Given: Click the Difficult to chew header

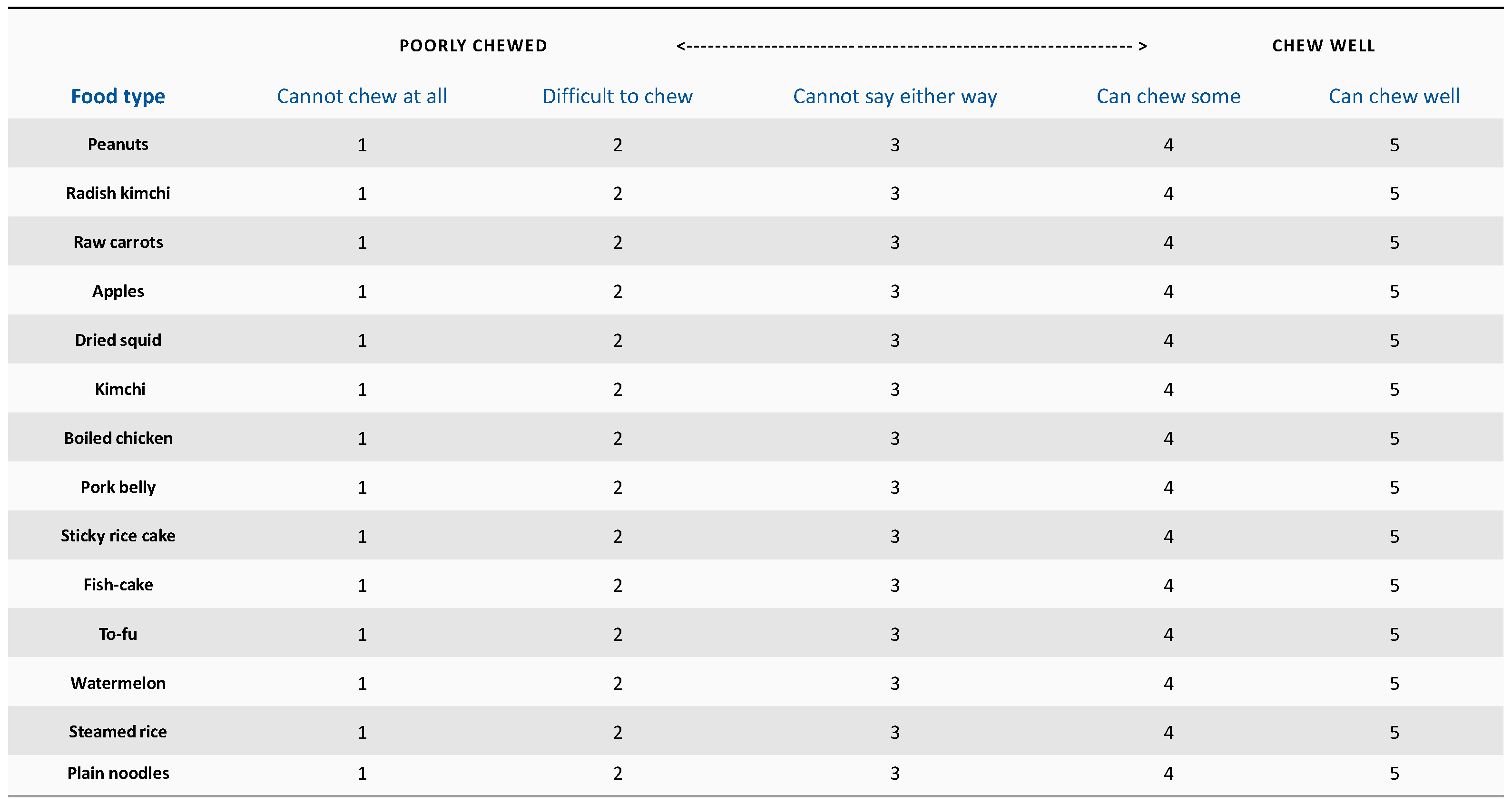Looking at the screenshot, I should click(x=617, y=96).
